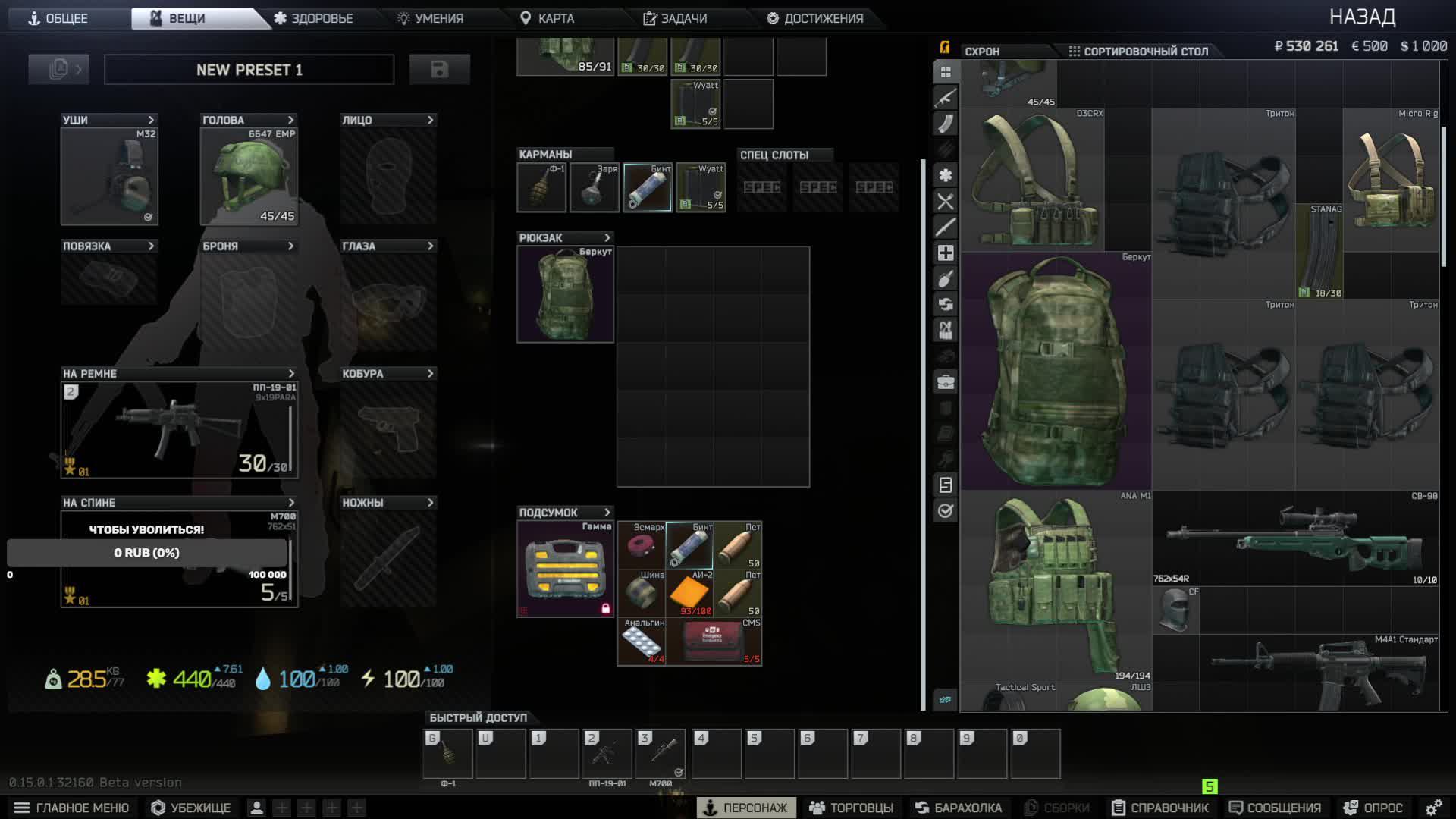Select the grenade filter icon in stash
Viewport: 1456px width, 819px height.
[946, 278]
